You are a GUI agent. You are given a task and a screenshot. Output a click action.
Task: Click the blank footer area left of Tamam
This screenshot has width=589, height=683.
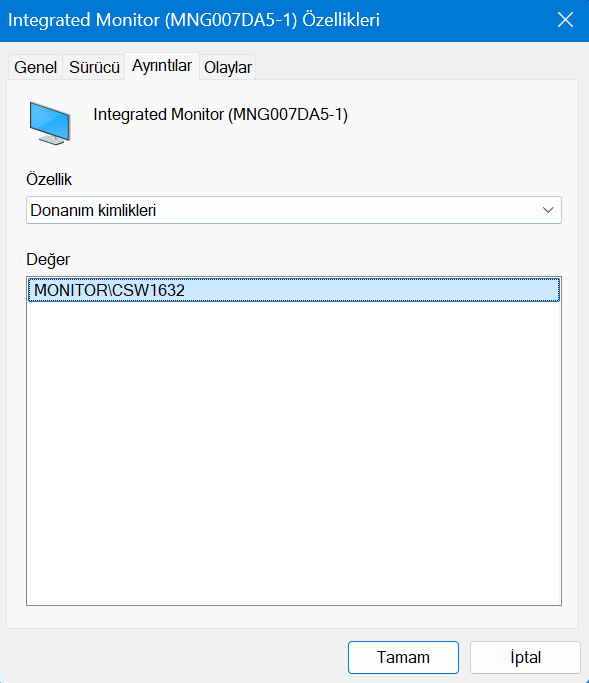pyautogui.click(x=174, y=657)
